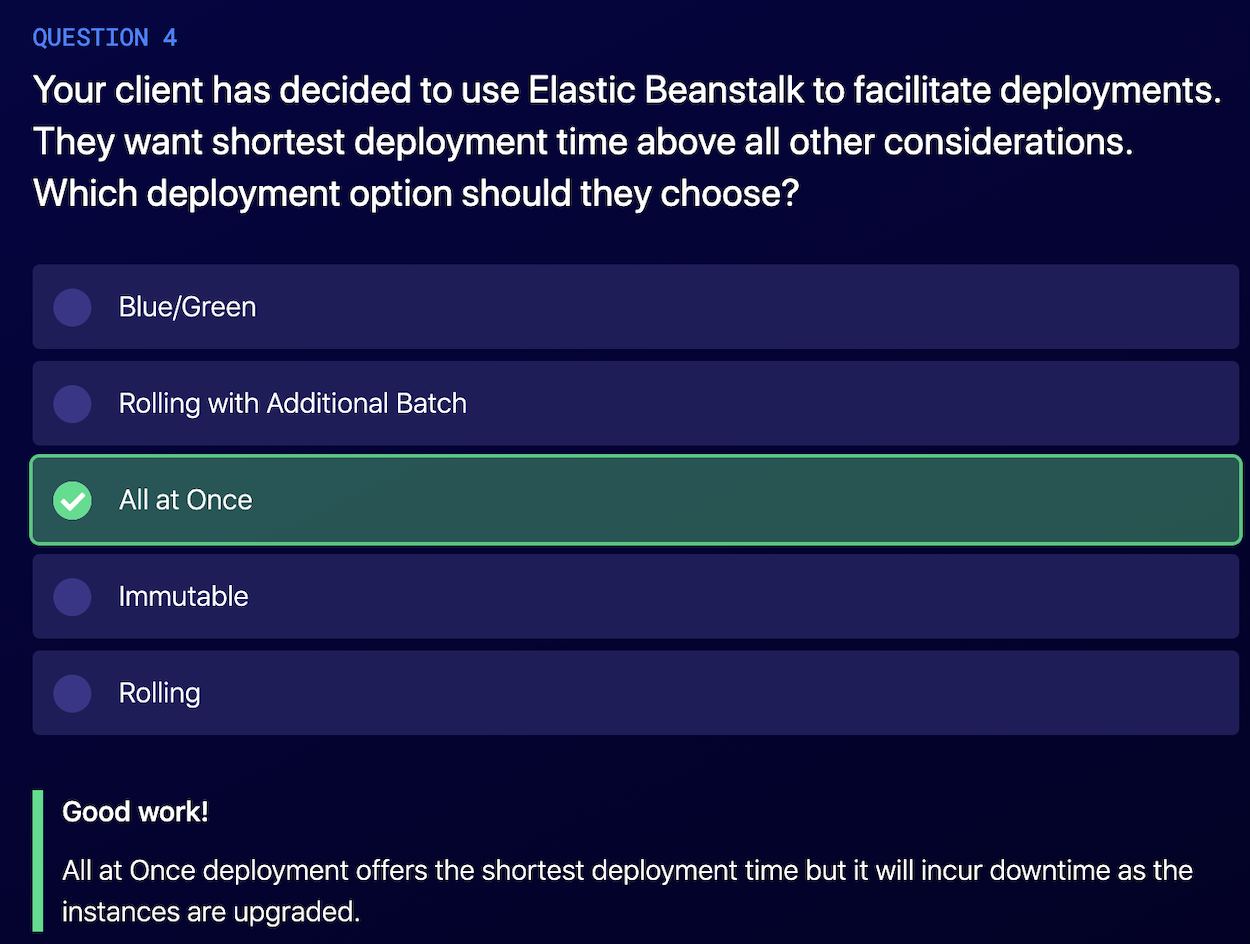Click the Blue/Green answer label text
The width and height of the screenshot is (1250, 944).
click(187, 306)
